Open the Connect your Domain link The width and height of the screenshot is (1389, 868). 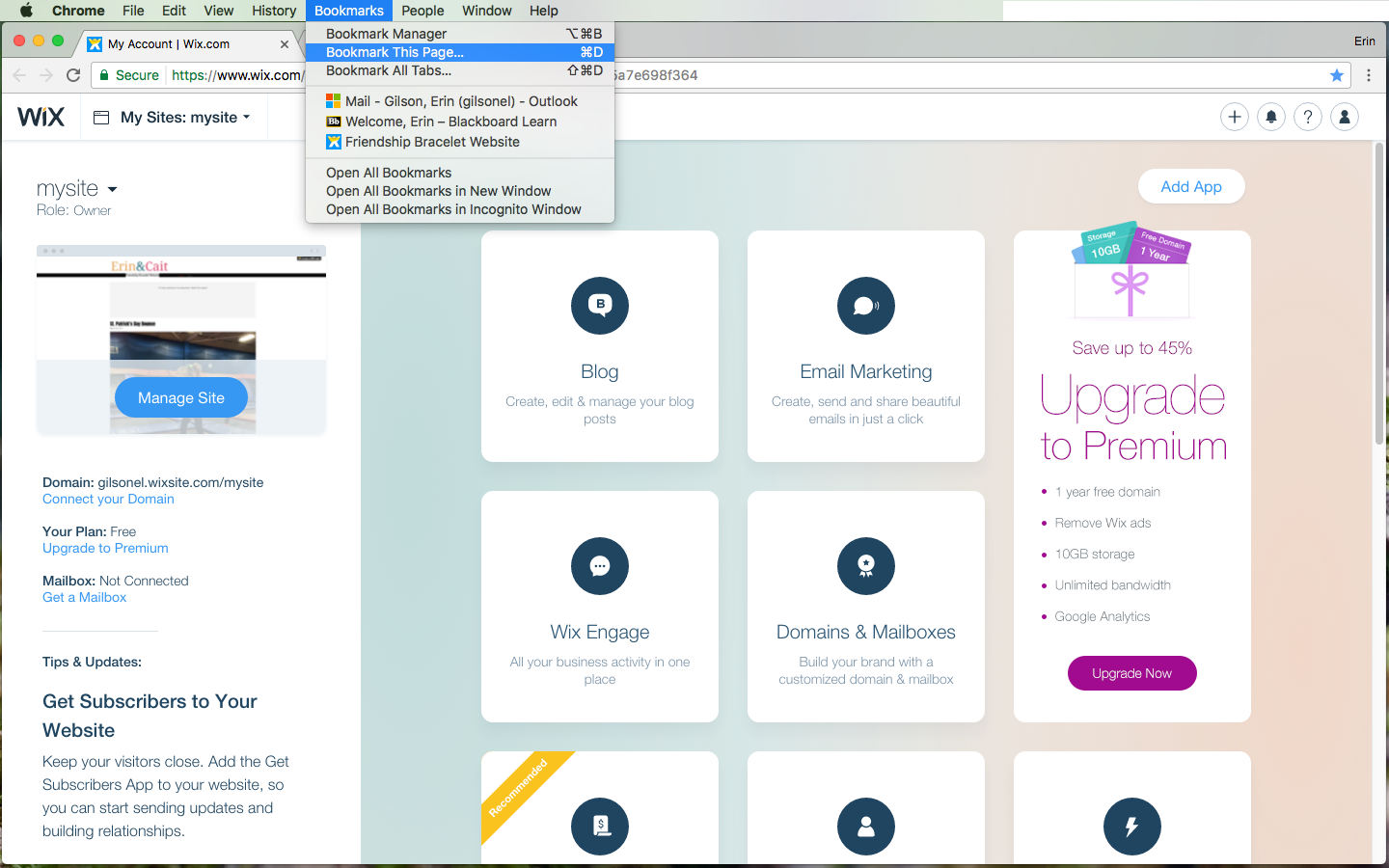(x=107, y=499)
